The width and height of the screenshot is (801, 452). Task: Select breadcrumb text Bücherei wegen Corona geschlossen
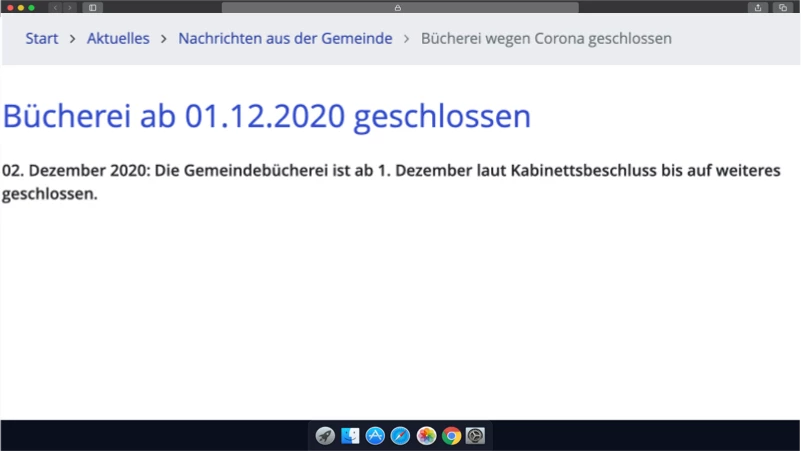[x=546, y=38]
